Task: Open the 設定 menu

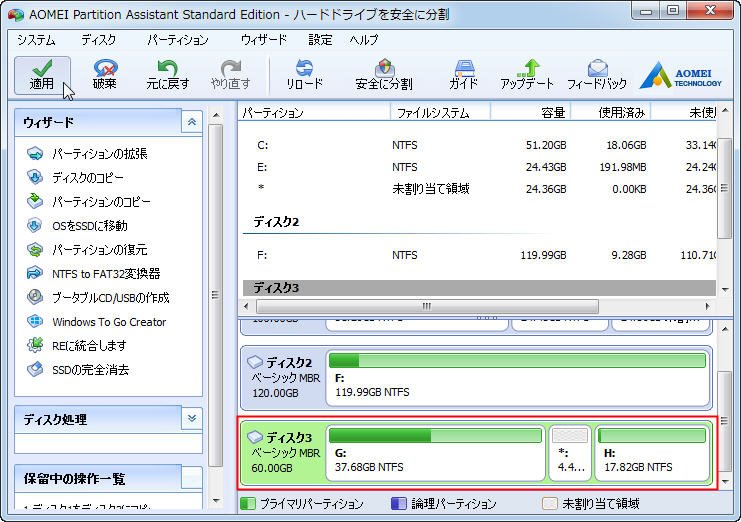Action: (x=320, y=40)
